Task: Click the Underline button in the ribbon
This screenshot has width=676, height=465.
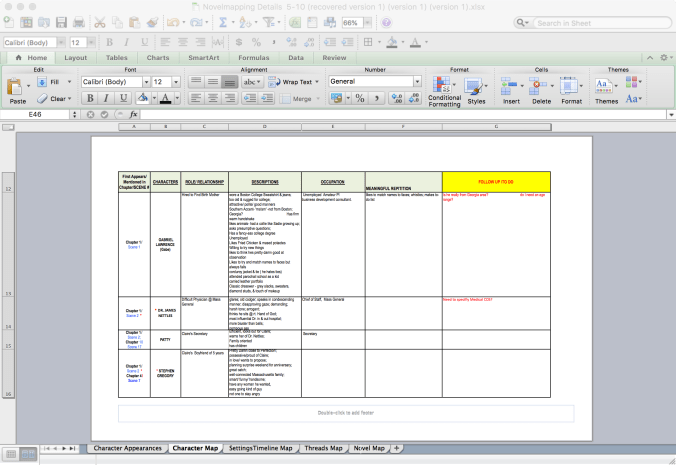Action: 124,98
